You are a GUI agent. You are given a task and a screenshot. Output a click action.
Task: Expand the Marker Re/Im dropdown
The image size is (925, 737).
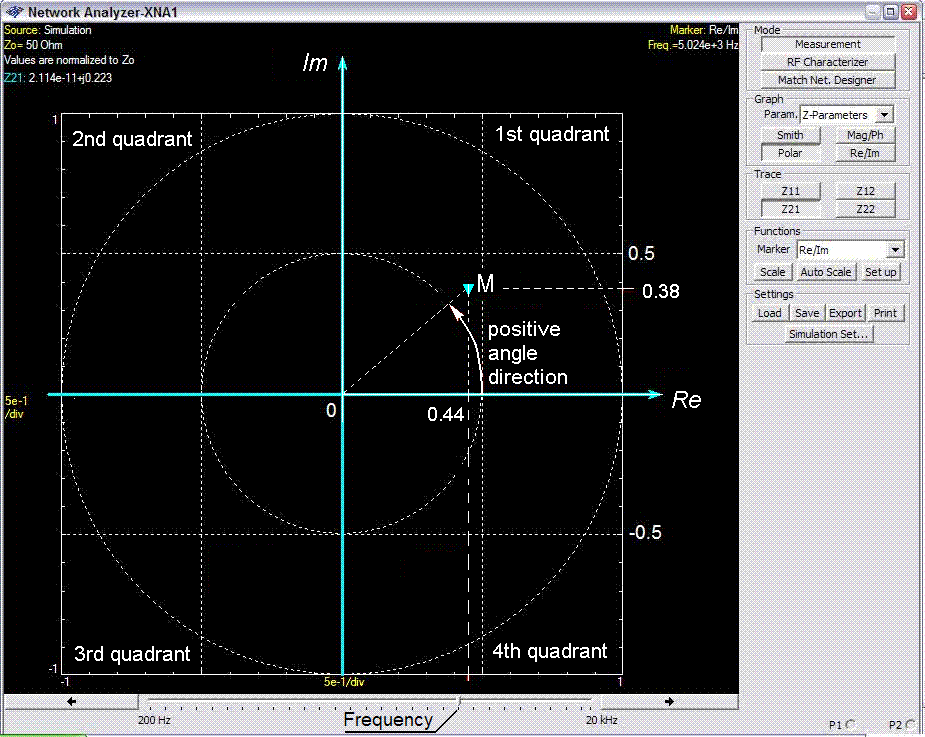[895, 250]
